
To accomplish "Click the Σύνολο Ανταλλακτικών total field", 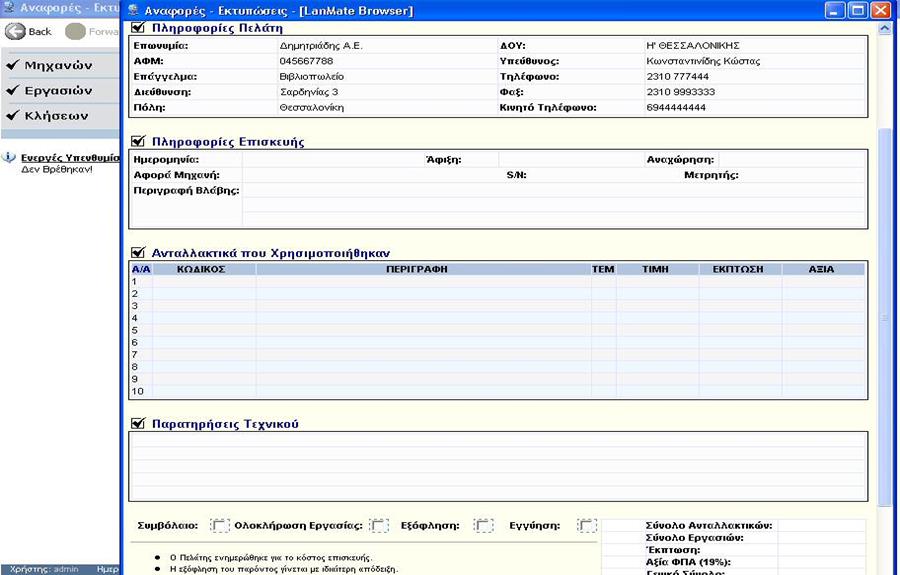I will [821, 526].
